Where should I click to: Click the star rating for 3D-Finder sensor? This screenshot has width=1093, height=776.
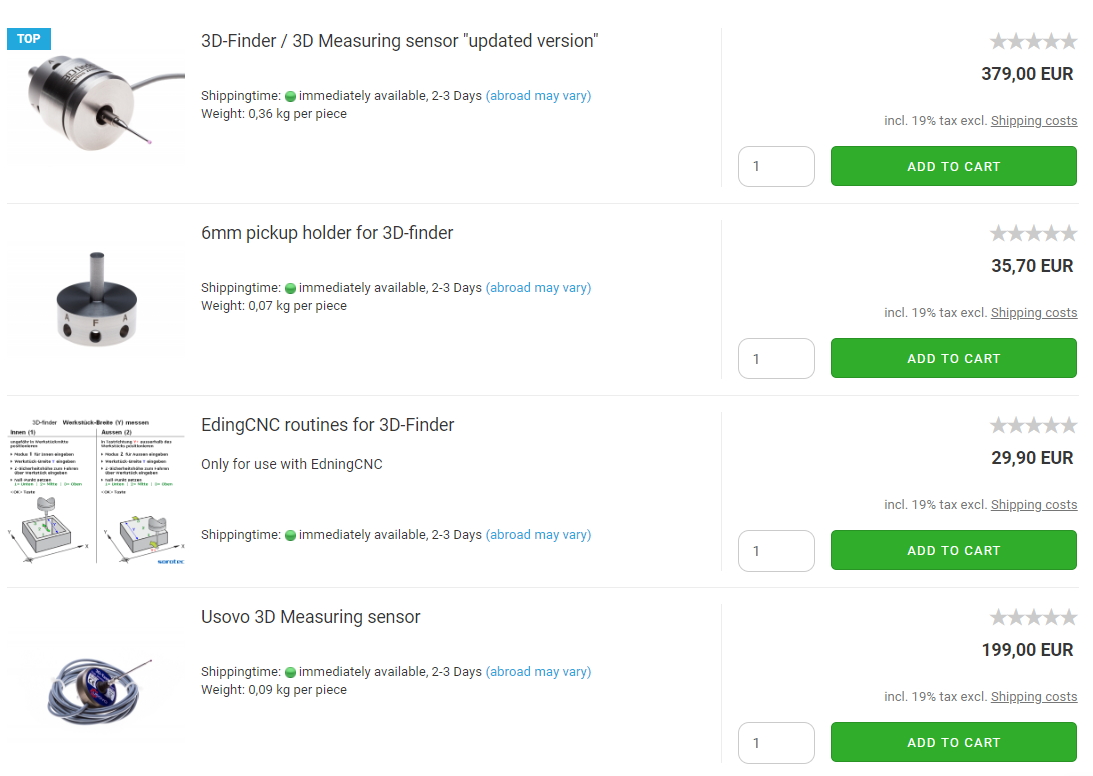(x=1033, y=41)
